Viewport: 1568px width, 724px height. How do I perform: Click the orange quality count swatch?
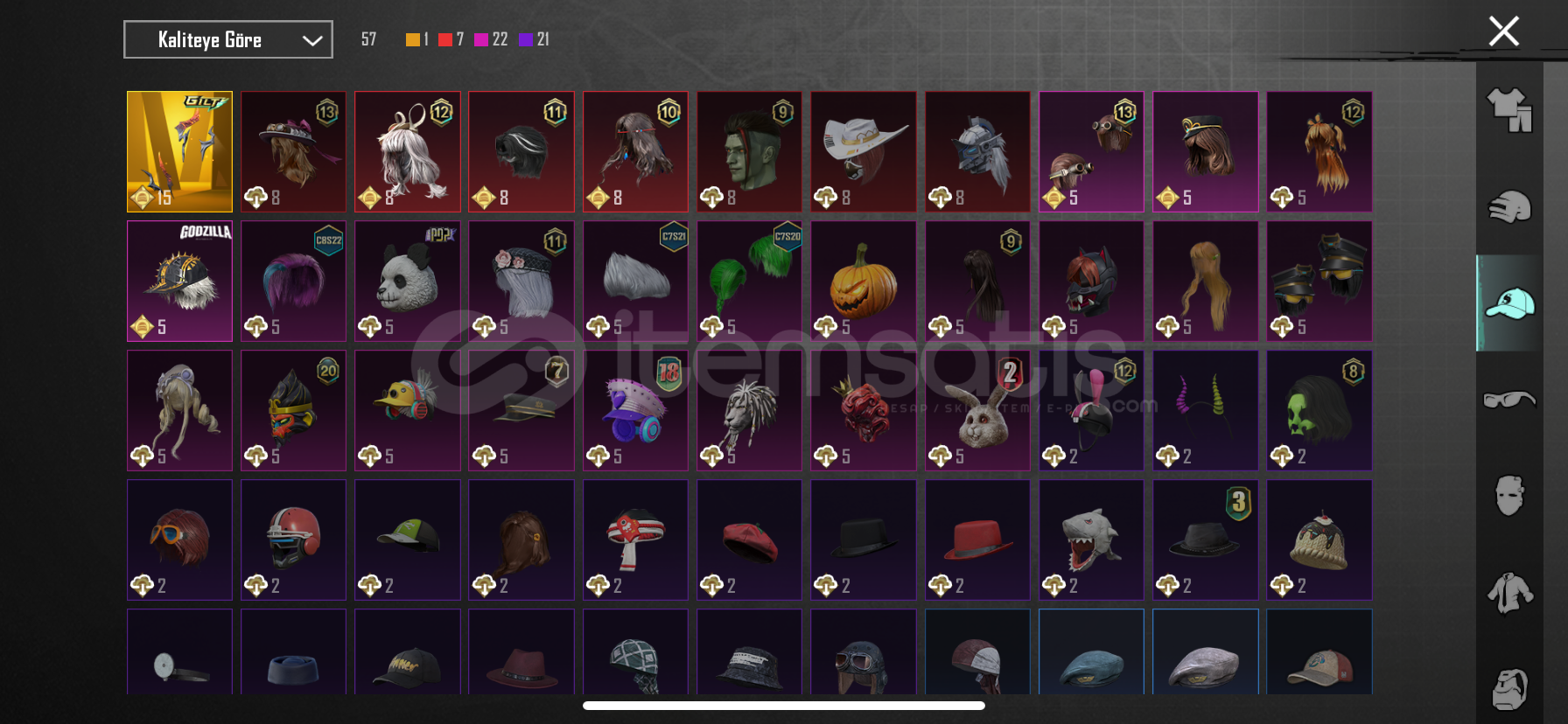pyautogui.click(x=413, y=39)
